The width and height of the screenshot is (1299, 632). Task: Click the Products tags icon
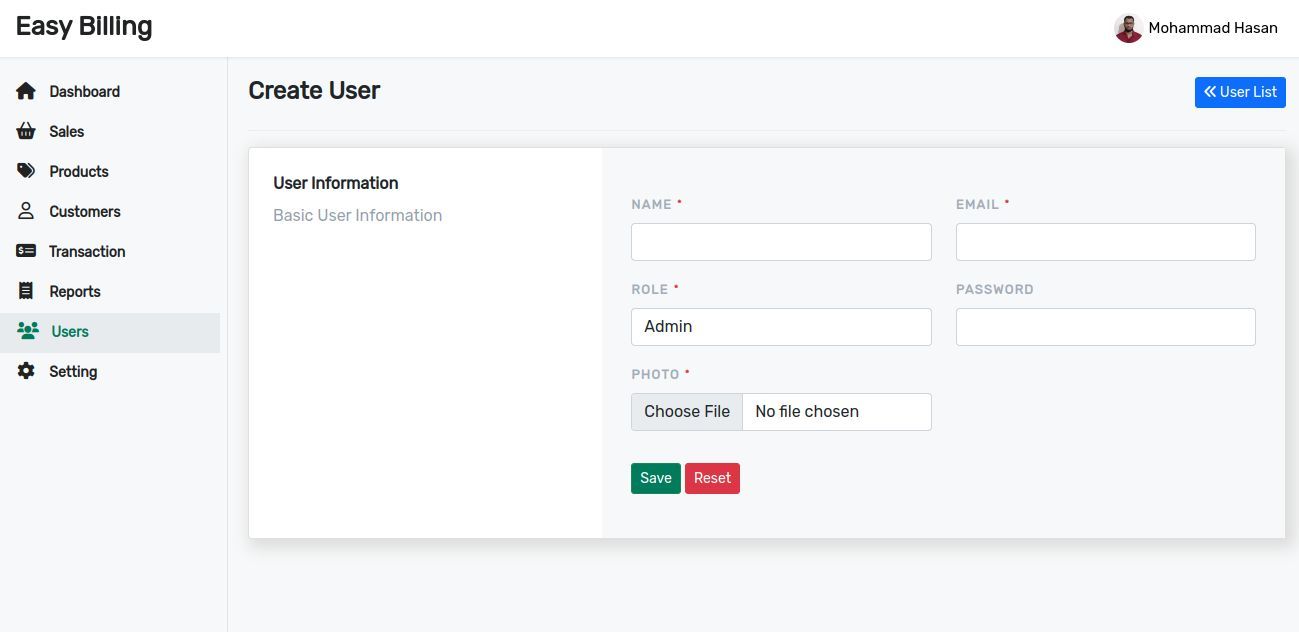click(26, 171)
